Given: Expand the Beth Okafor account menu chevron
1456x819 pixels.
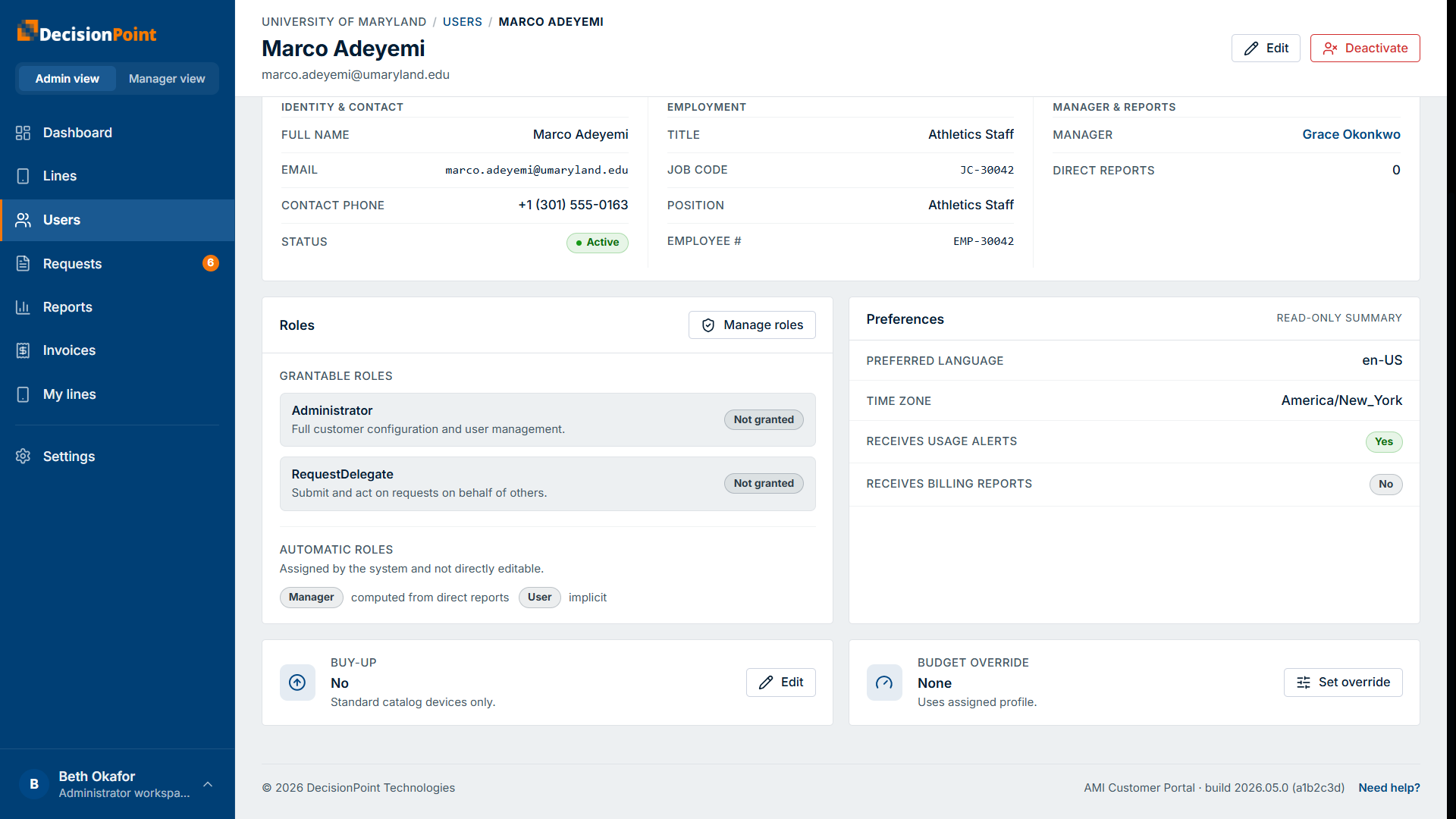Looking at the screenshot, I should [x=208, y=784].
